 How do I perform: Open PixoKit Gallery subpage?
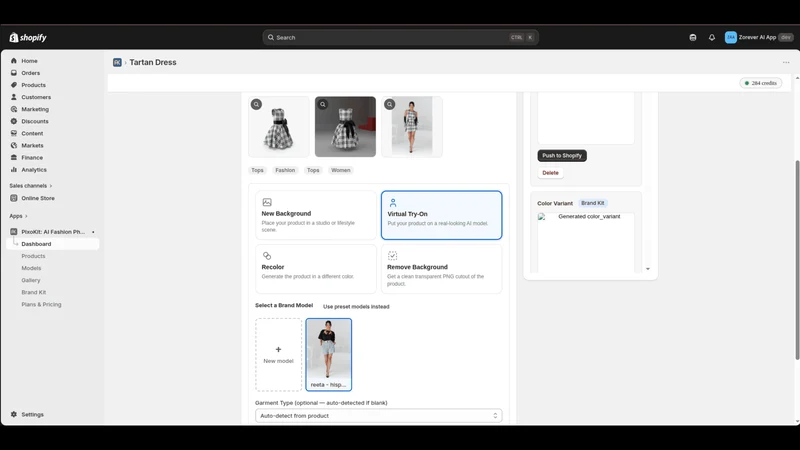(31, 280)
